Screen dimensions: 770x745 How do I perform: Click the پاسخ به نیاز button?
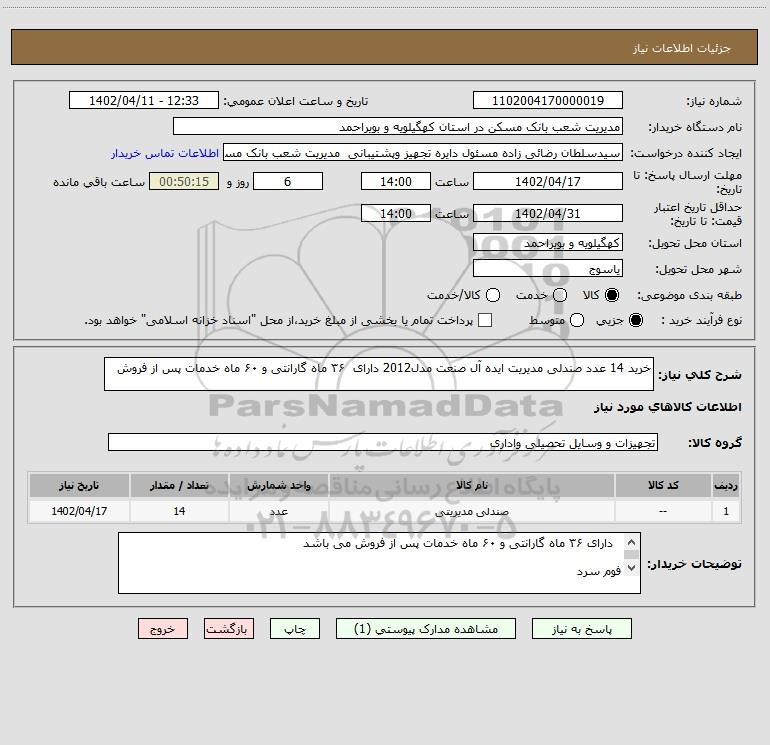[x=581, y=629]
